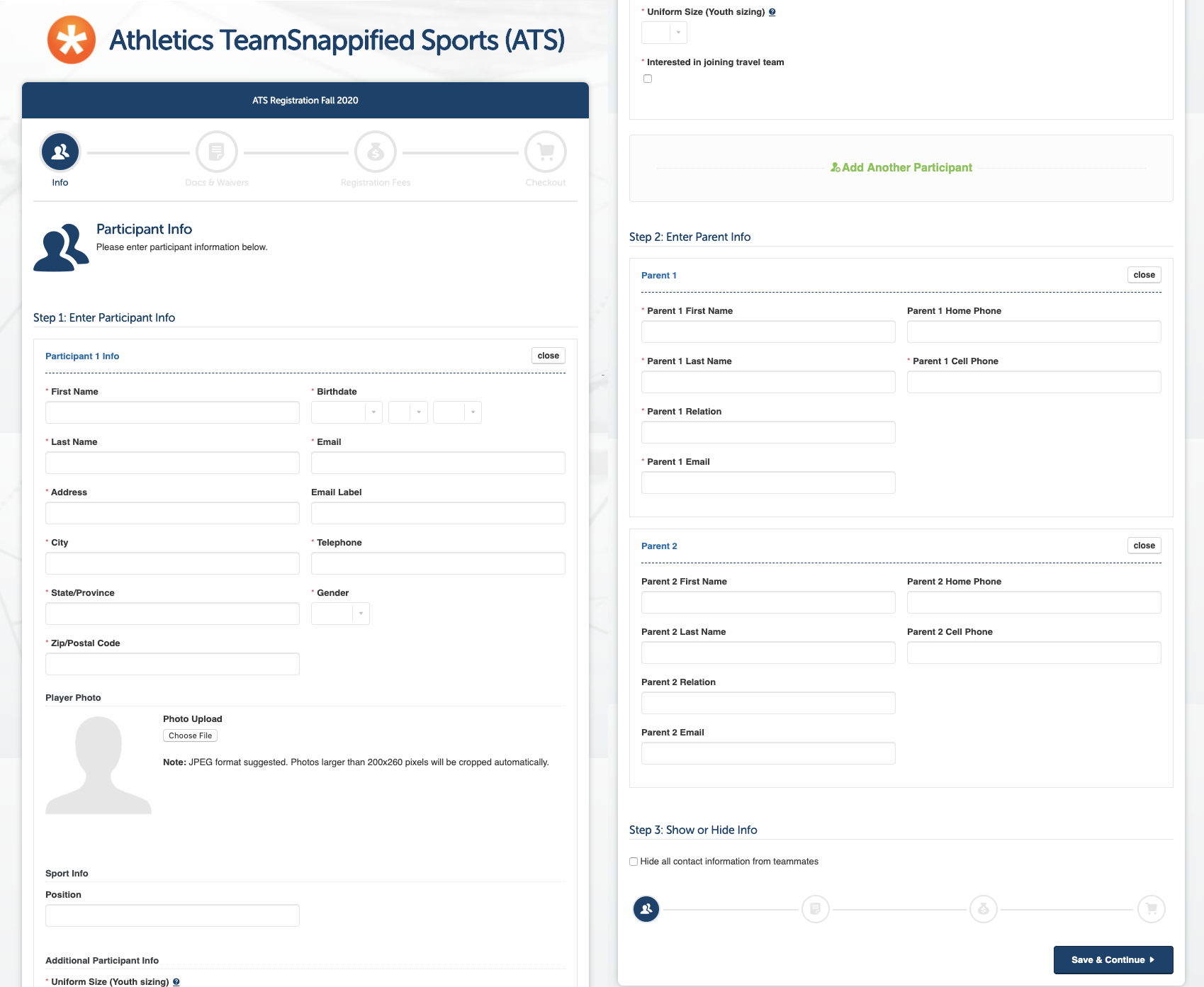Screen dimensions: 1204x987
Task: Click the help icon beside Uniform Size label
Action: click(772, 12)
